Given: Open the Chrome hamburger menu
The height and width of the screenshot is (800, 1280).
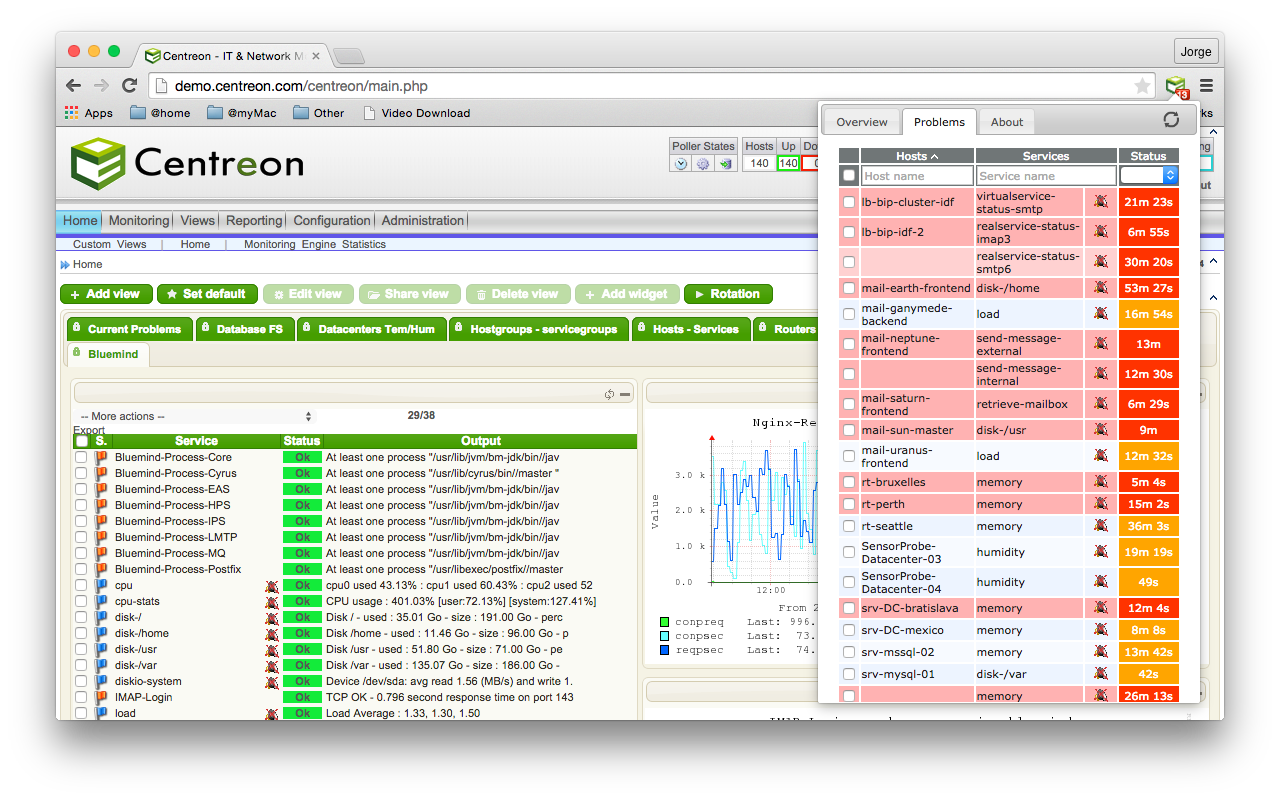Looking at the screenshot, I should pos(1207,86).
